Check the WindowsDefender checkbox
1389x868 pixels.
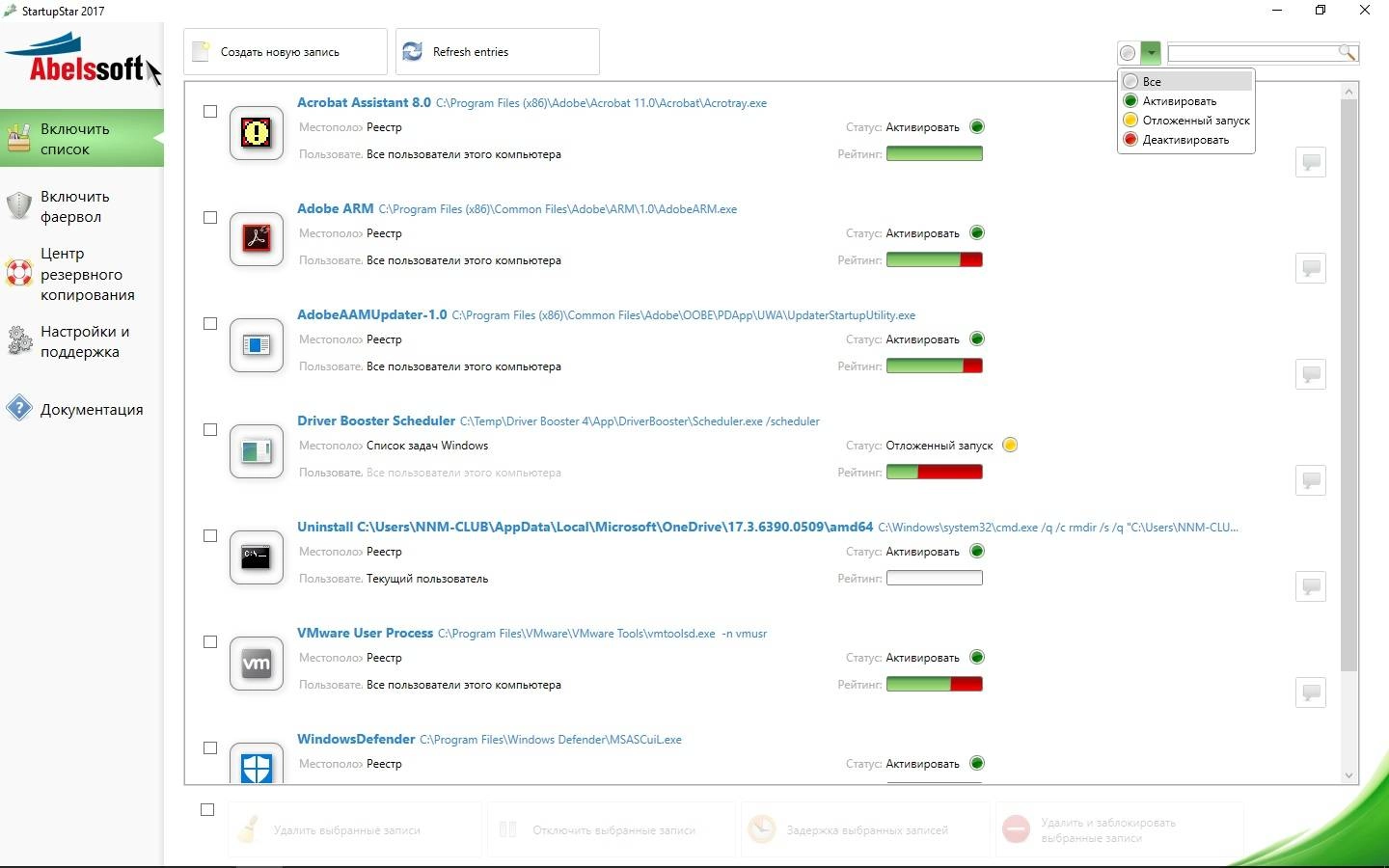(210, 747)
